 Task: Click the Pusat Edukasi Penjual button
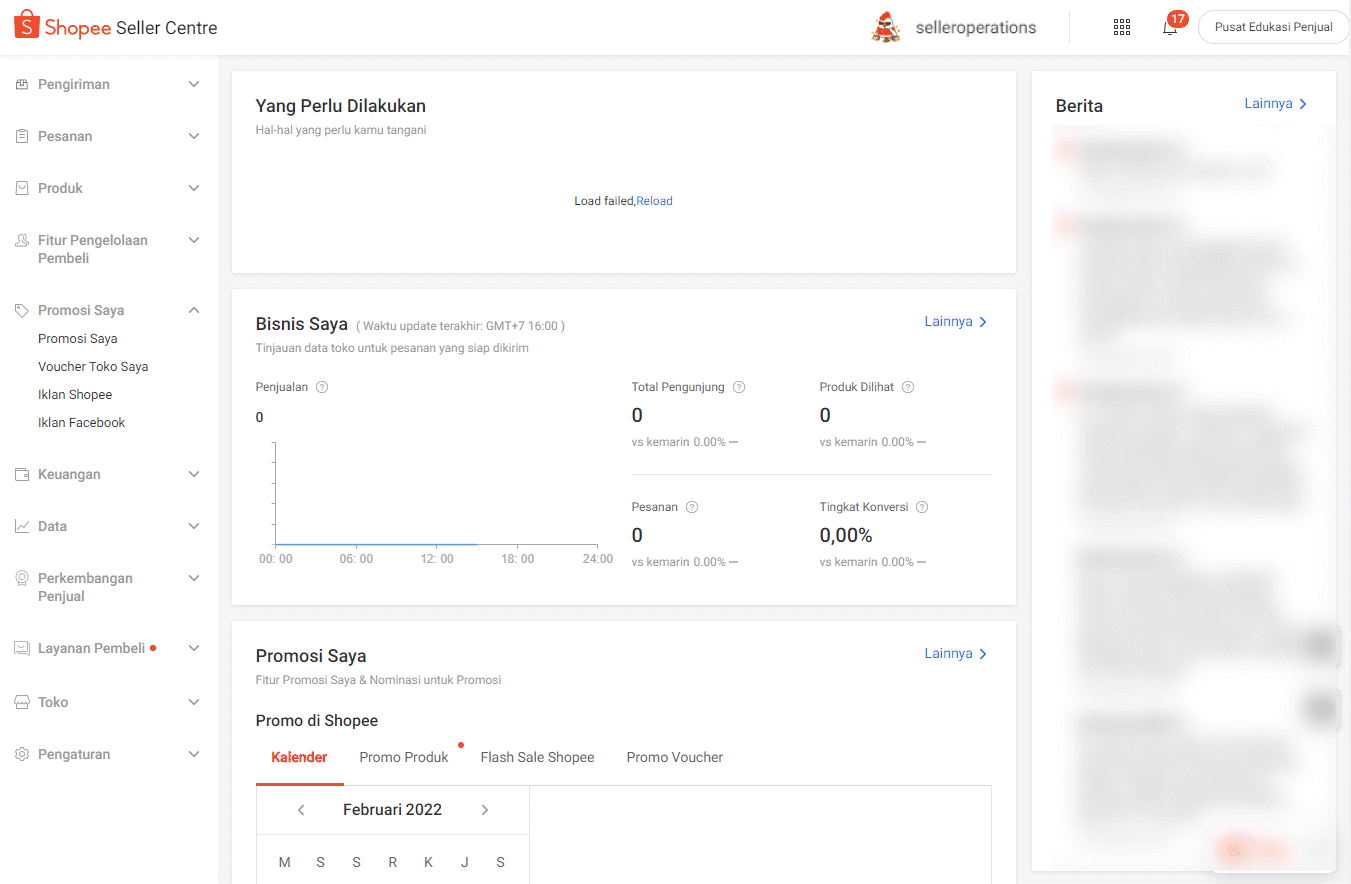point(1273,27)
